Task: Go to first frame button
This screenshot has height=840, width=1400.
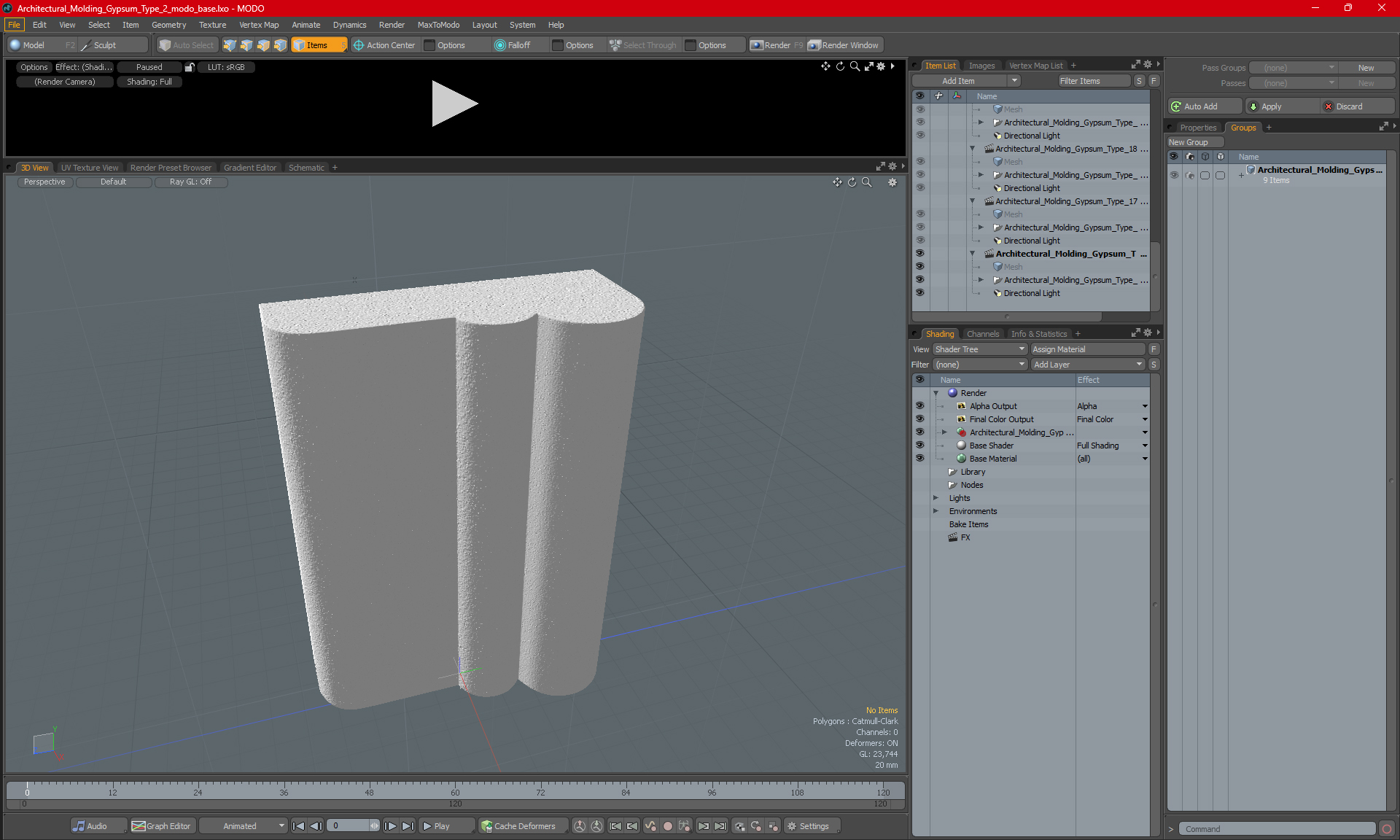Action: click(298, 826)
